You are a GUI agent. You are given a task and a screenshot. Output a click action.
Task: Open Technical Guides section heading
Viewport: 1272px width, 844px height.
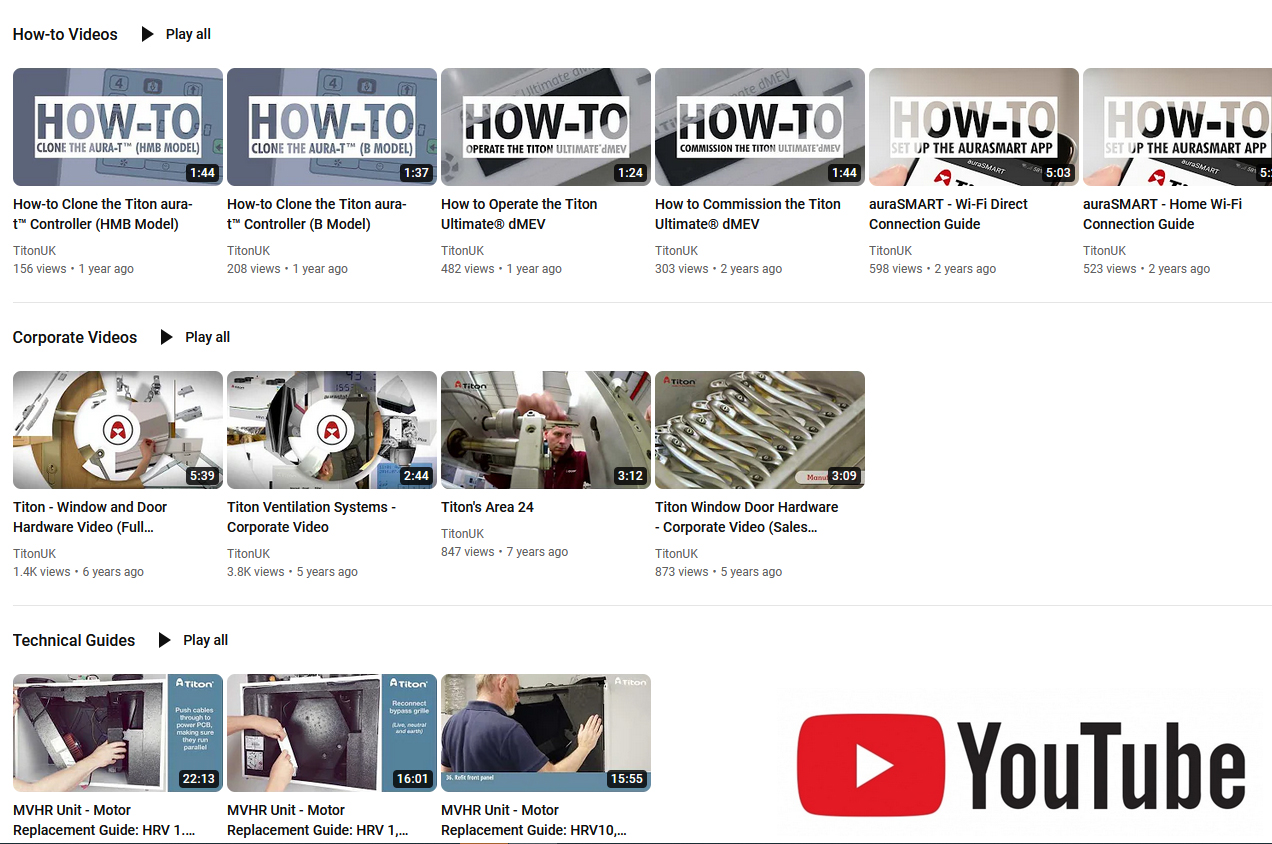tap(74, 640)
